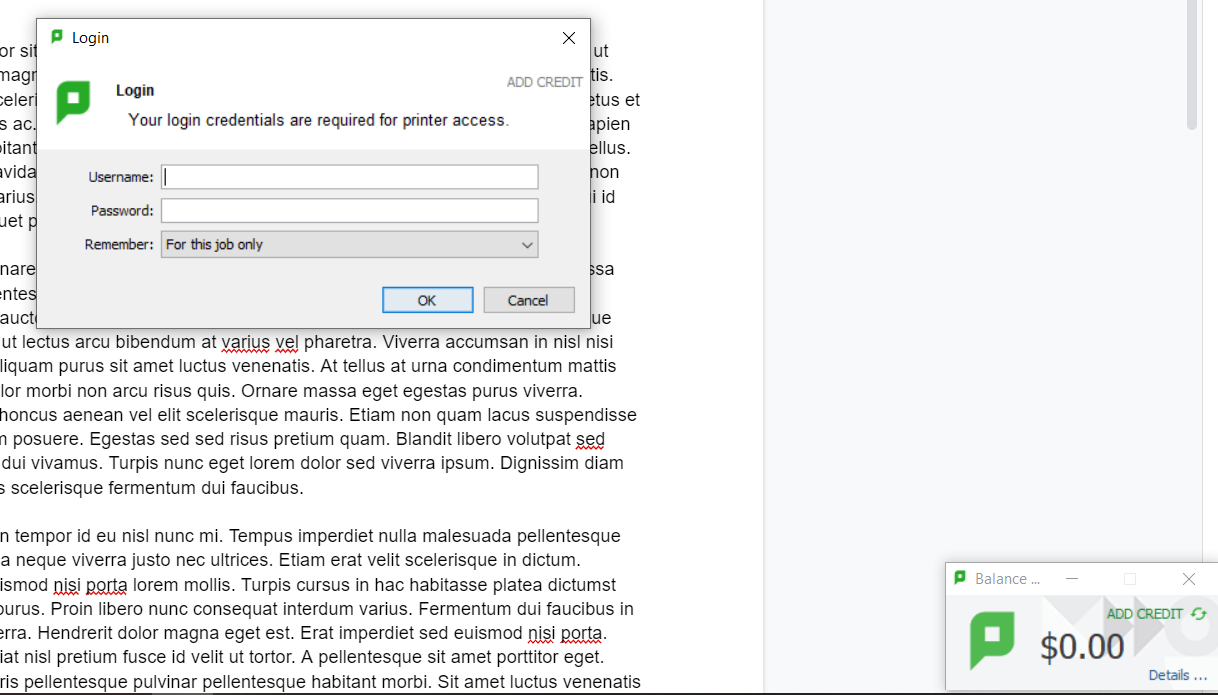The width and height of the screenshot is (1218, 695).
Task: Refresh balance with green refresh icon
Action: tap(1198, 614)
